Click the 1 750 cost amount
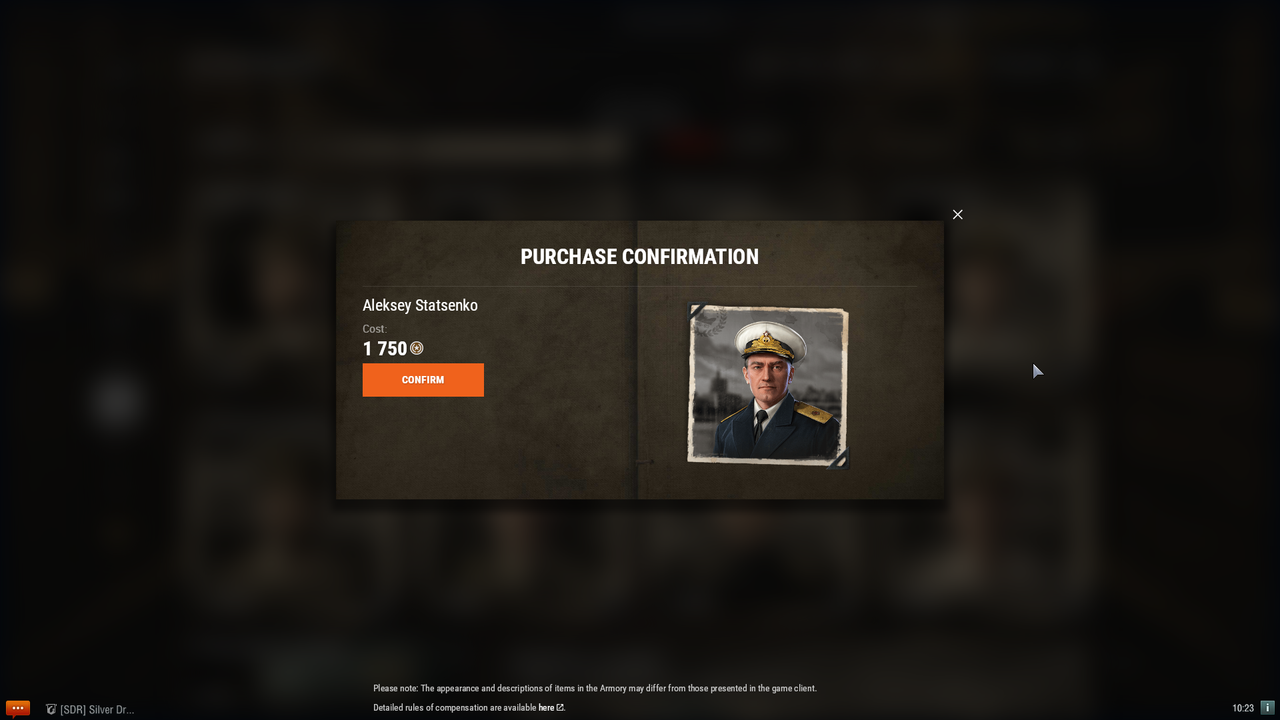 (x=385, y=348)
